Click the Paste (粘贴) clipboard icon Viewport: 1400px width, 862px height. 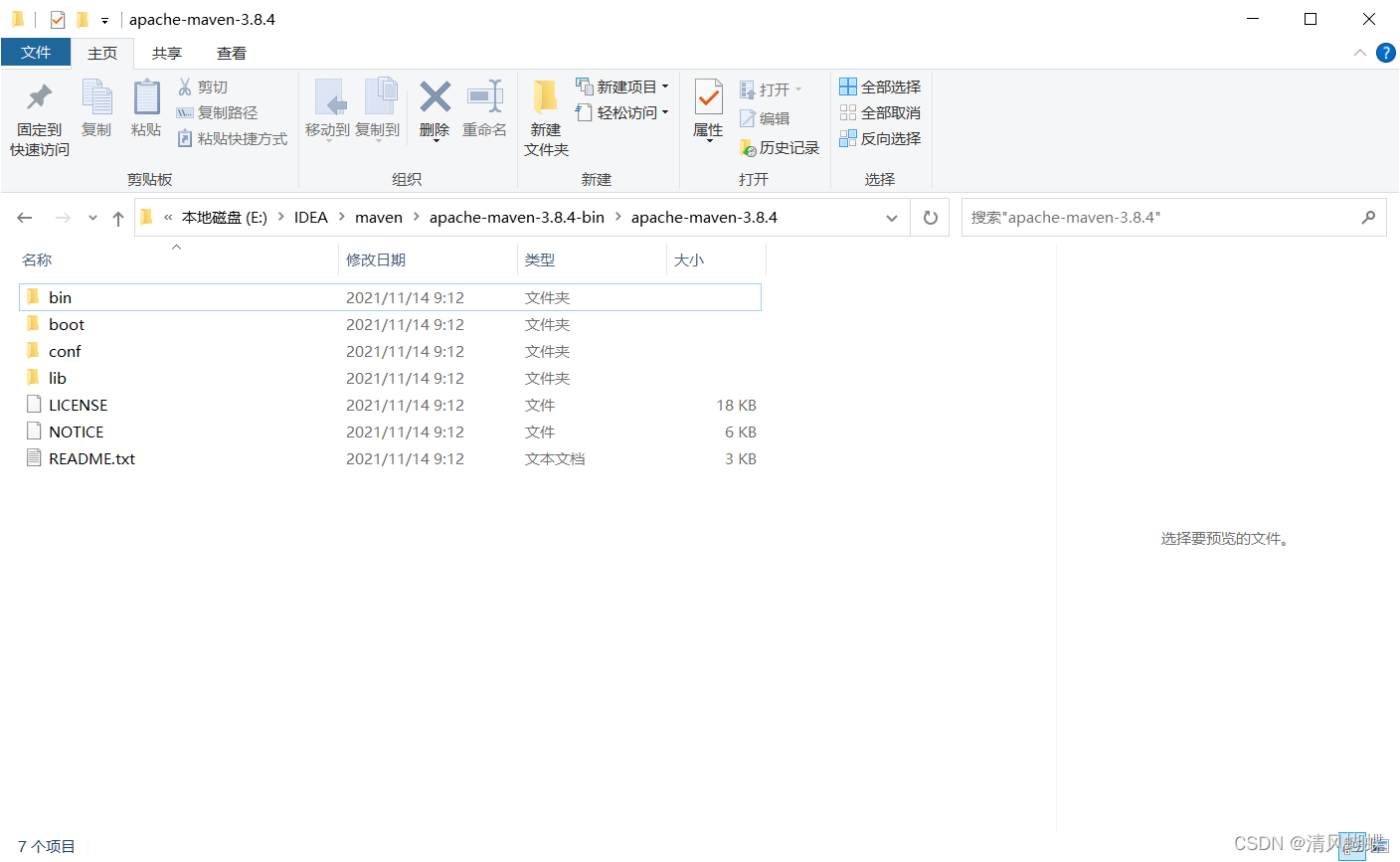pos(146,97)
